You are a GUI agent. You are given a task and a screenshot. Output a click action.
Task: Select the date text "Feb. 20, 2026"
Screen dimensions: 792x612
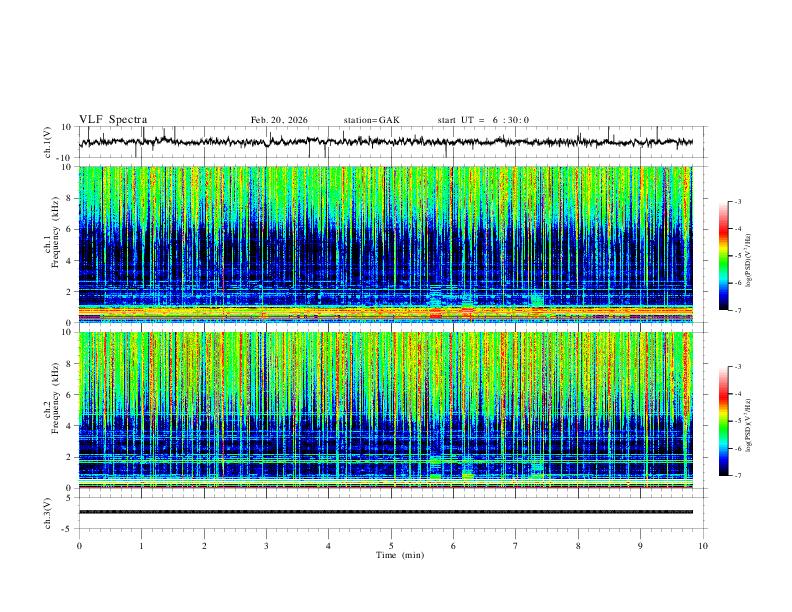279,120
